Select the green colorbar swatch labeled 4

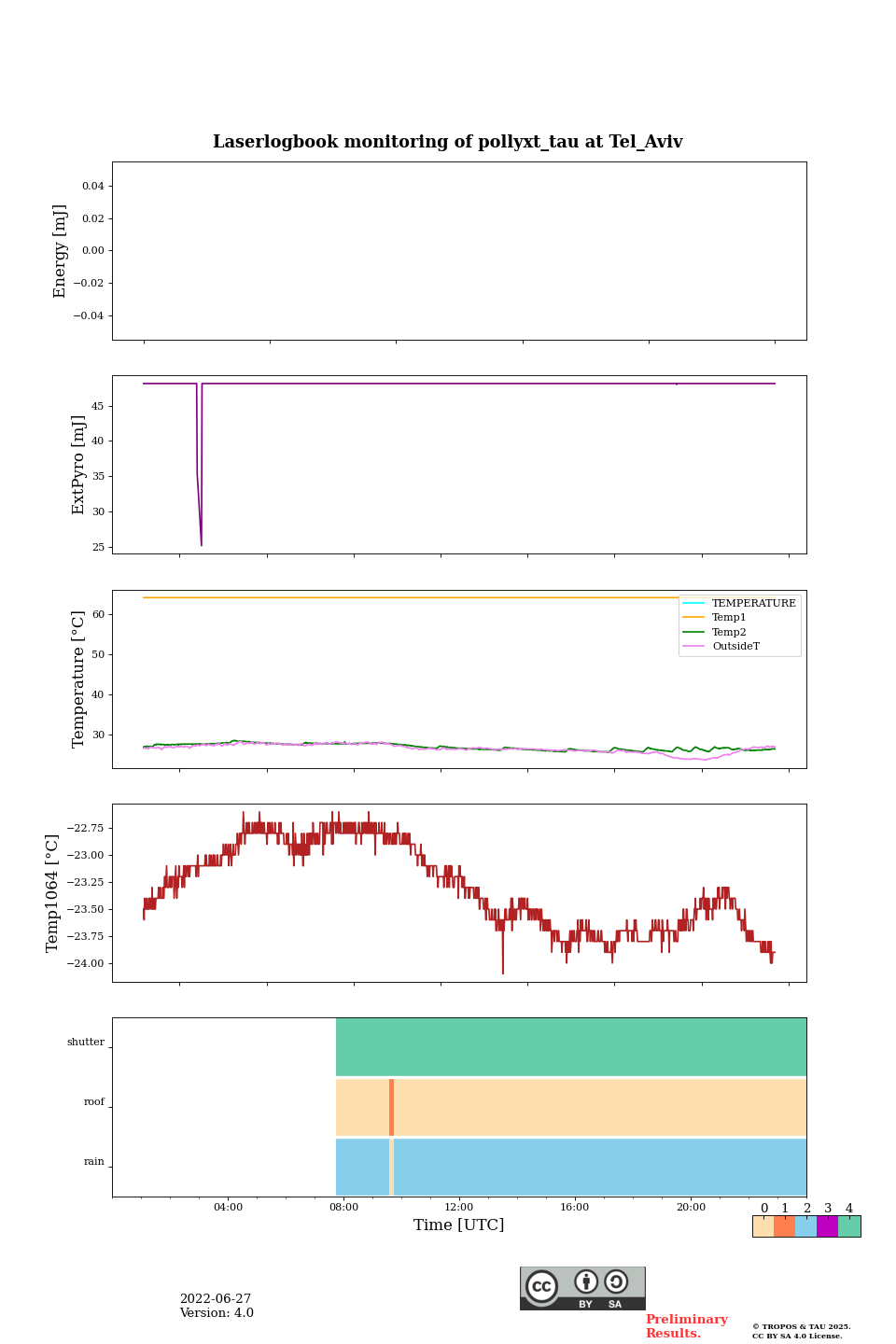pyautogui.click(x=849, y=1226)
